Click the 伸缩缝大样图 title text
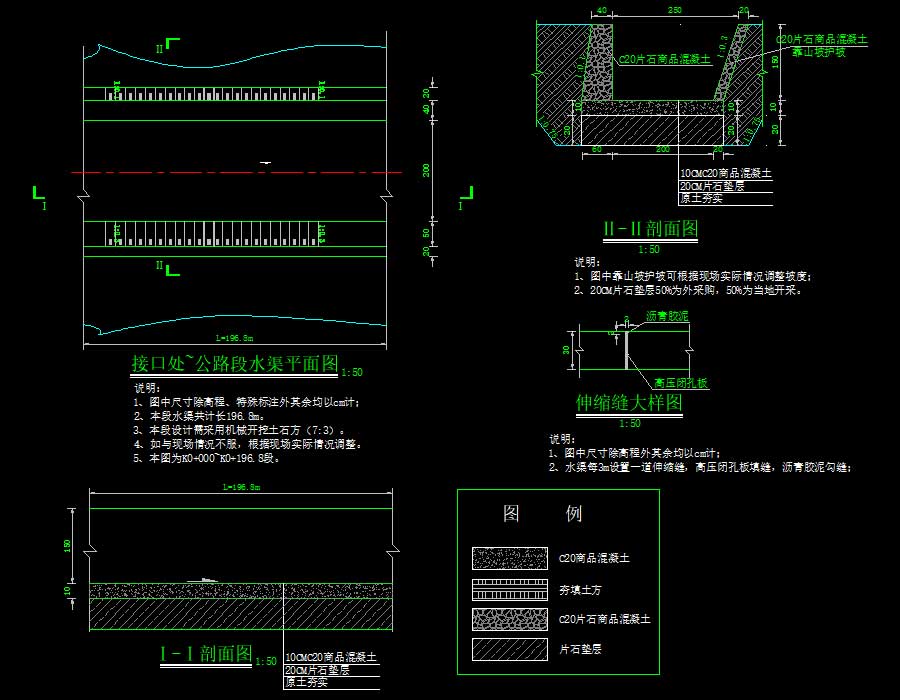This screenshot has width=900, height=700. pyautogui.click(x=629, y=402)
